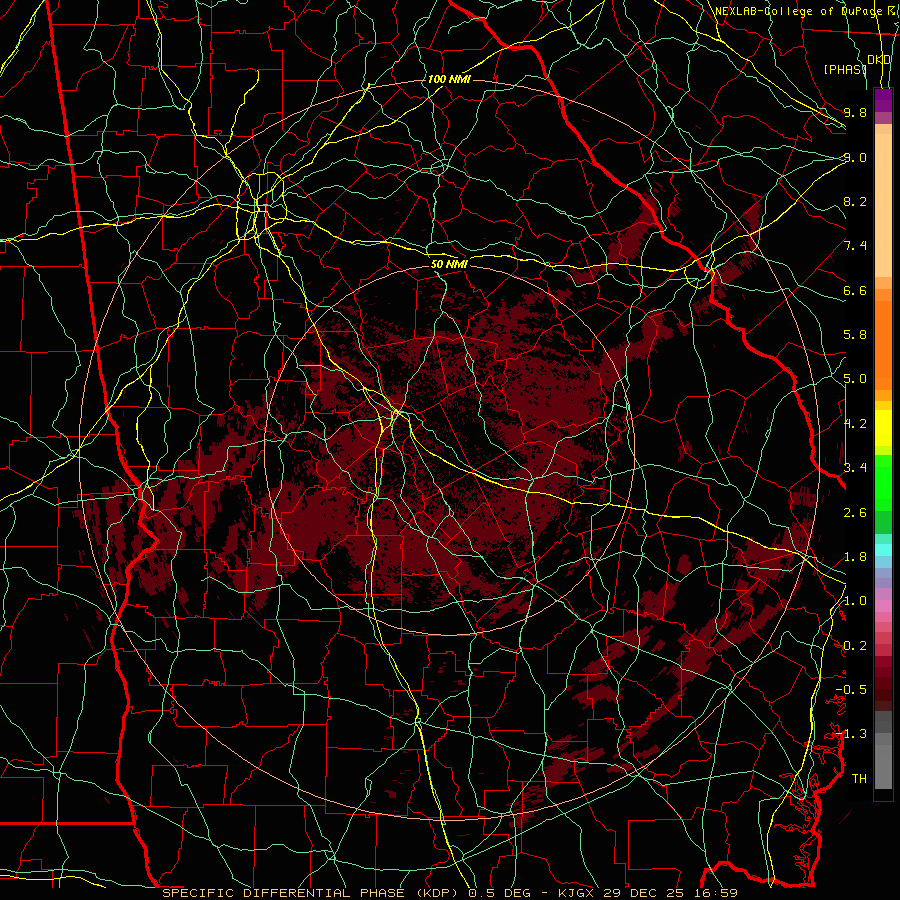Click the 0.2 value on the scale
900x900 pixels.
click(855, 646)
